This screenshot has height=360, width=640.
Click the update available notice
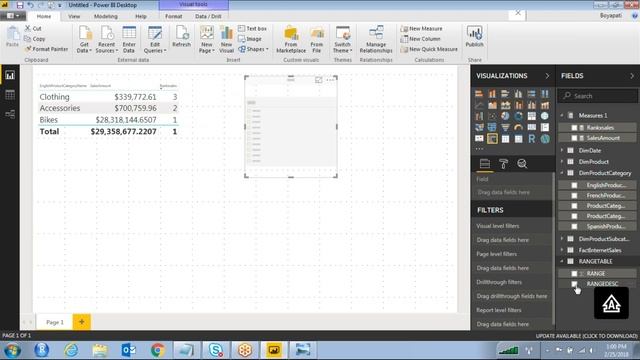pyautogui.click(x=586, y=336)
